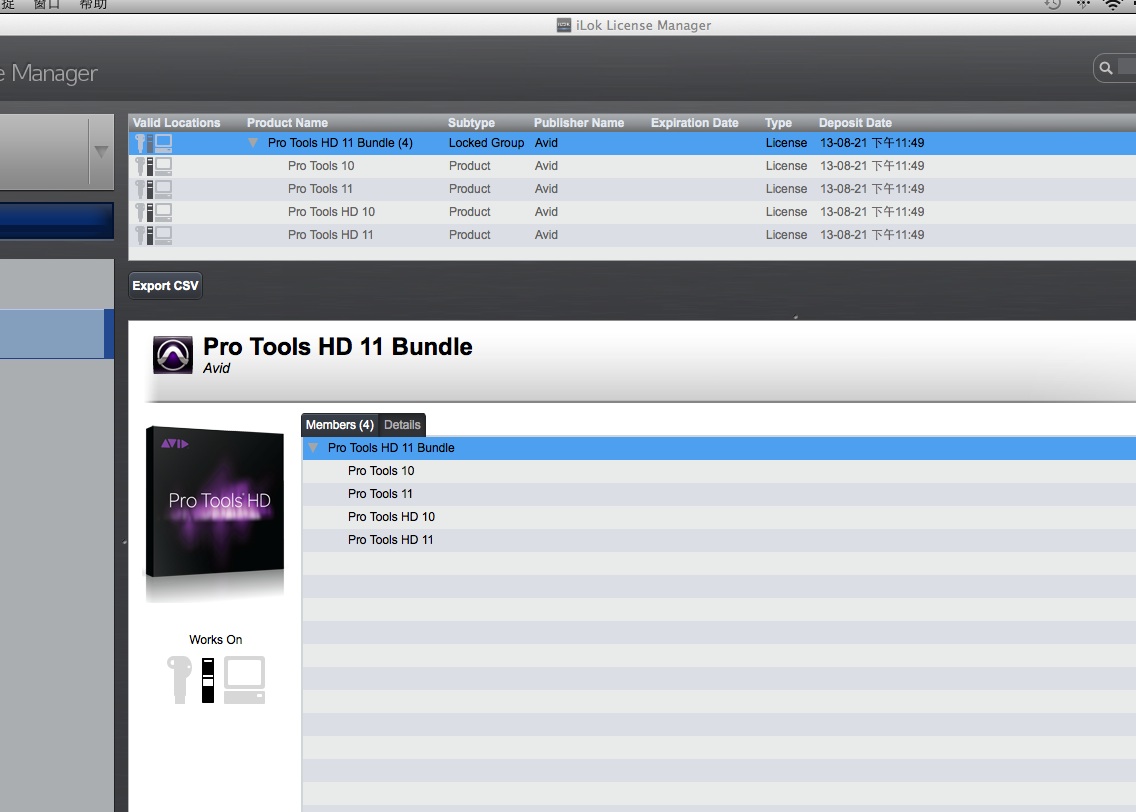
Task: Click the Product subtype cell for Pro Tools 10
Action: coord(469,166)
